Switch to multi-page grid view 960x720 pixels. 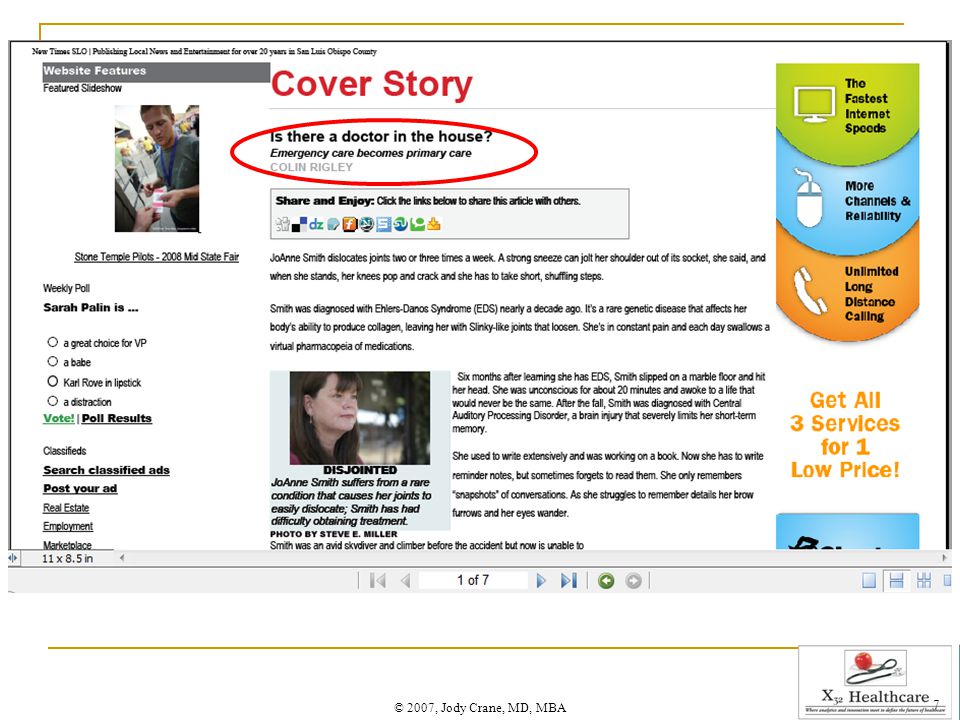click(924, 580)
